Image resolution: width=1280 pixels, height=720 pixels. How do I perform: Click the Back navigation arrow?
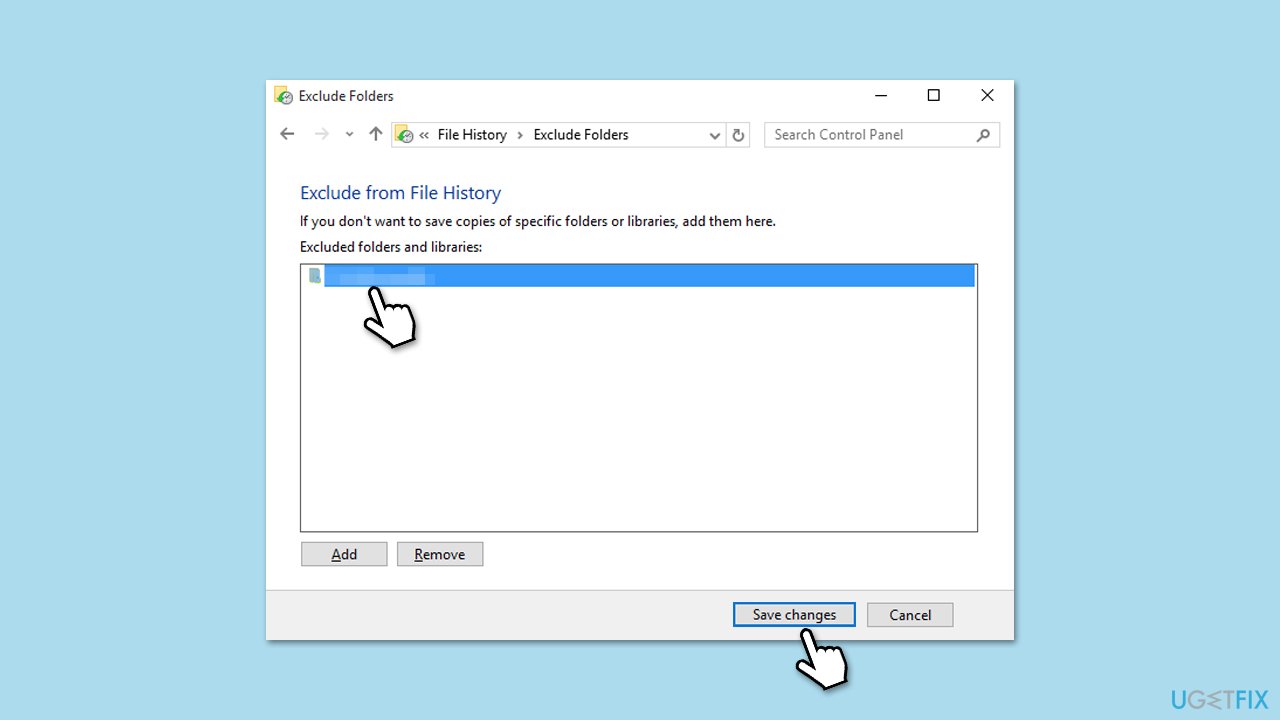(x=288, y=134)
